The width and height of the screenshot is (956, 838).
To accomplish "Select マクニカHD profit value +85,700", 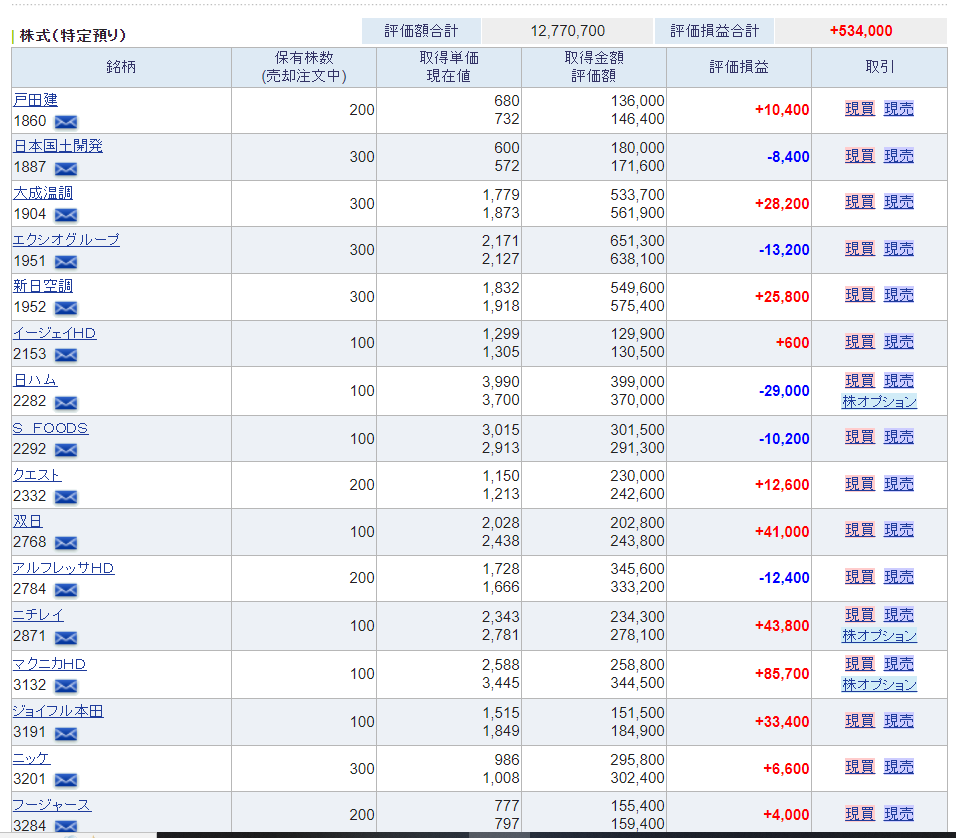I will pyautogui.click(x=782, y=674).
